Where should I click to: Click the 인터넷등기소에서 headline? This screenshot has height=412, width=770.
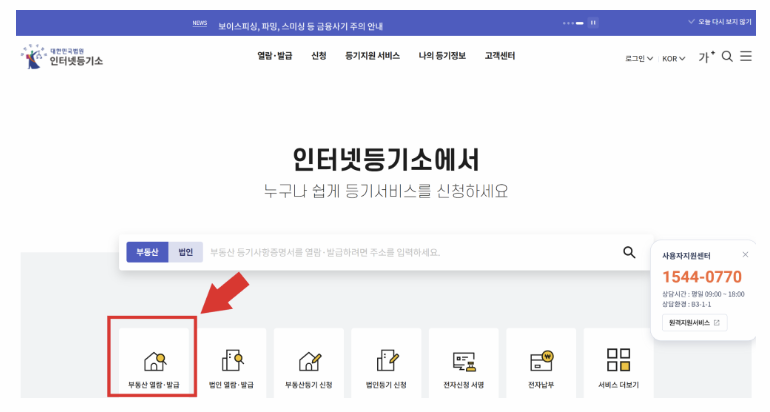coord(385,160)
